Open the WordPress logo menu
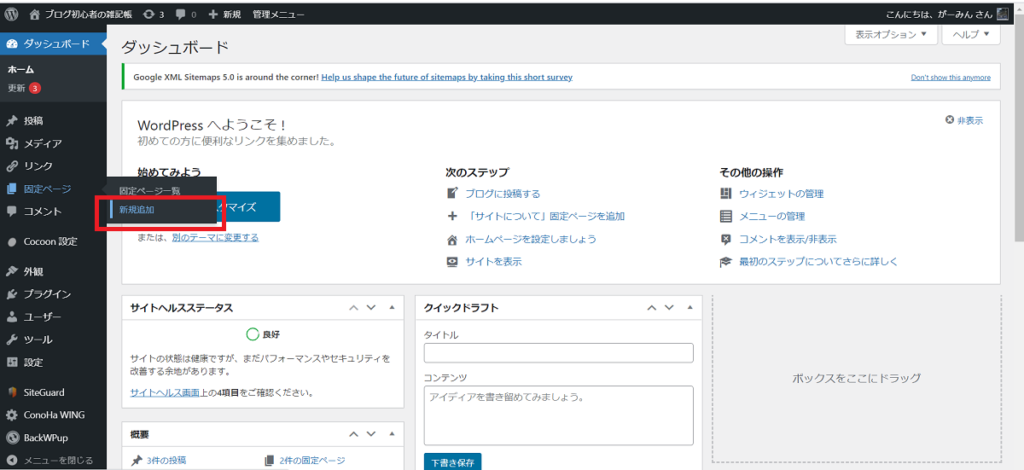 click(x=11, y=14)
